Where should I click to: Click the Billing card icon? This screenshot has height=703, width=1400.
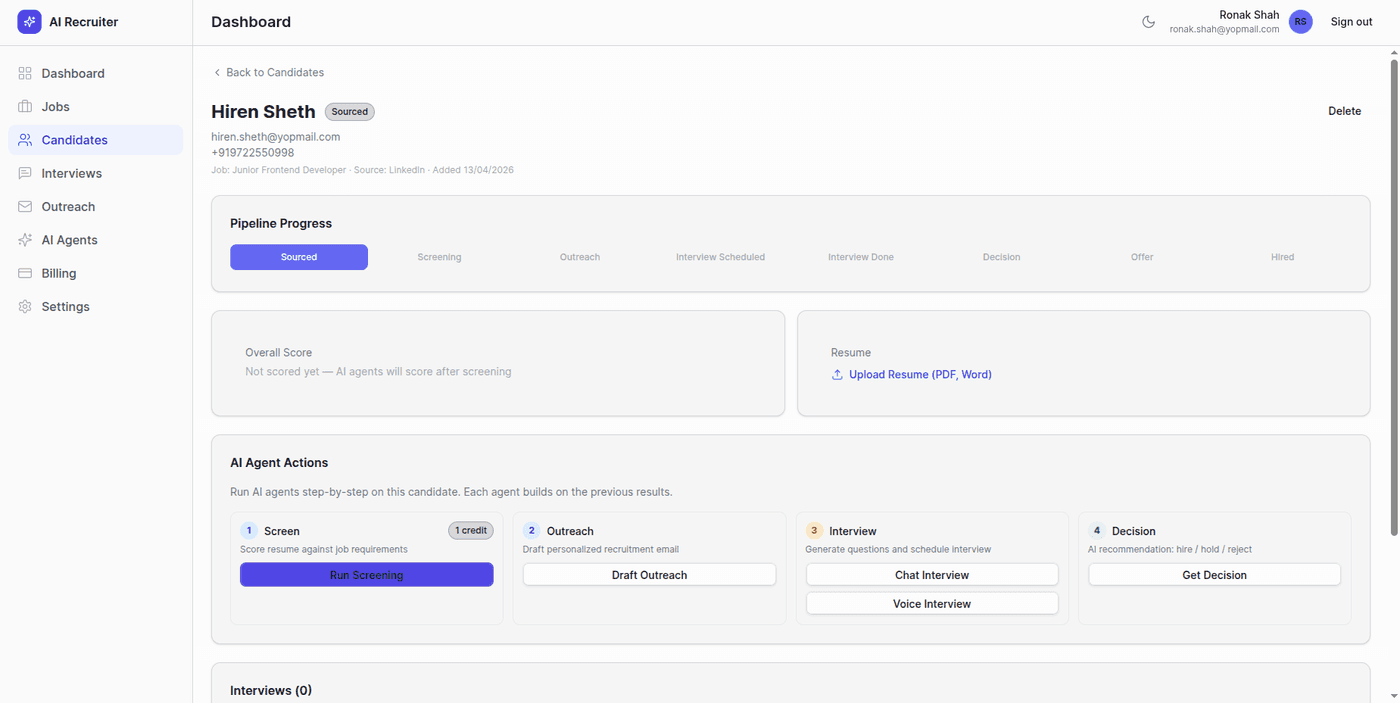pyautogui.click(x=25, y=273)
